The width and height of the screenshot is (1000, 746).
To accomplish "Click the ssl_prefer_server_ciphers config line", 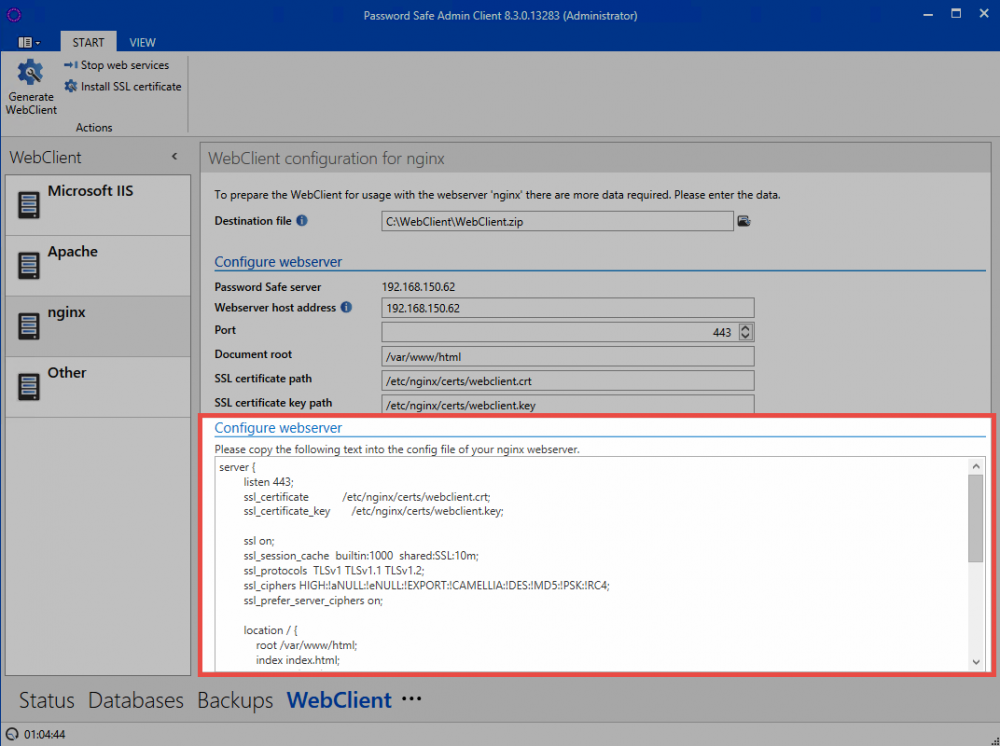I will (313, 601).
